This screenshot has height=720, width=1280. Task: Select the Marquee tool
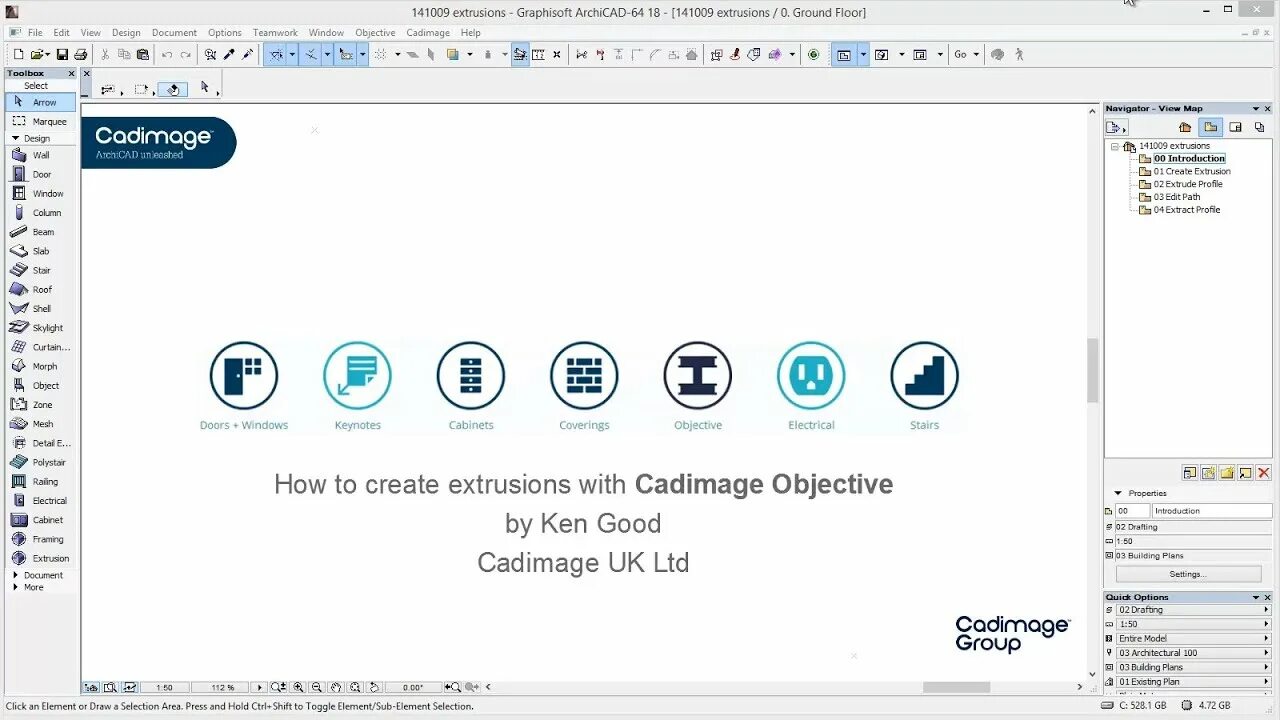(40, 121)
